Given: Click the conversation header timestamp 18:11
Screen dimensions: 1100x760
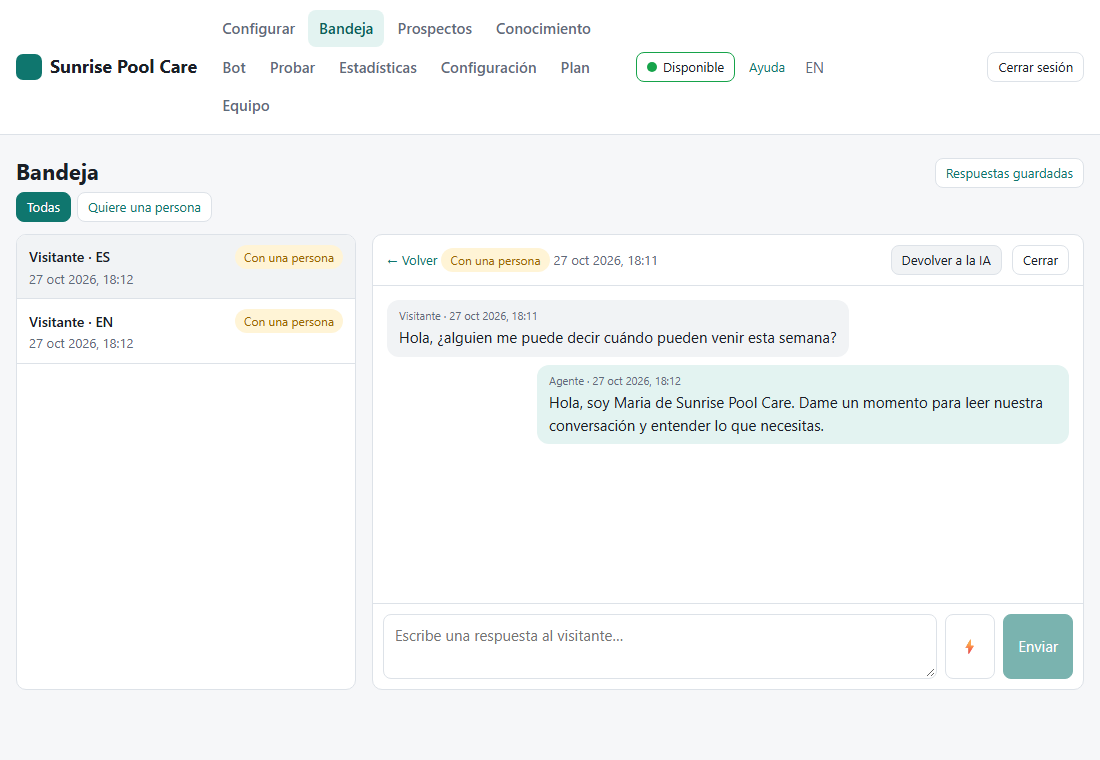Looking at the screenshot, I should pos(605,260).
